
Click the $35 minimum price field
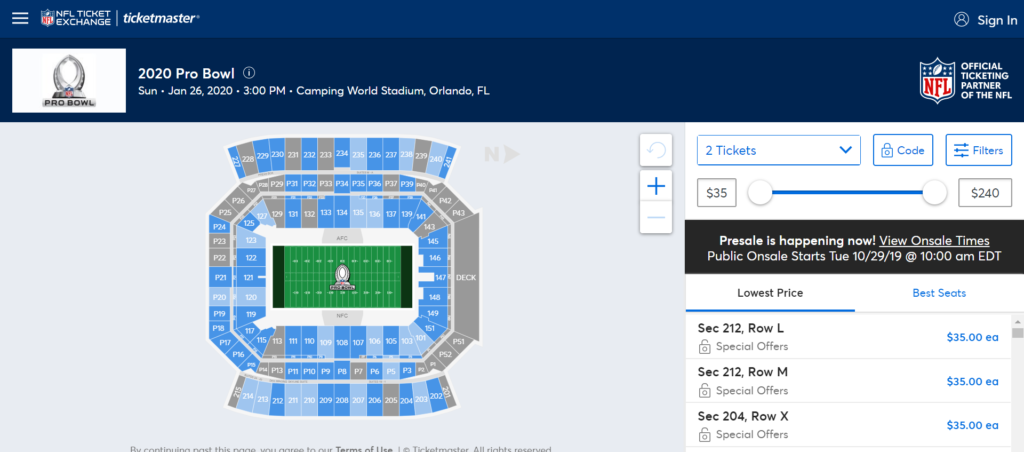click(x=717, y=193)
